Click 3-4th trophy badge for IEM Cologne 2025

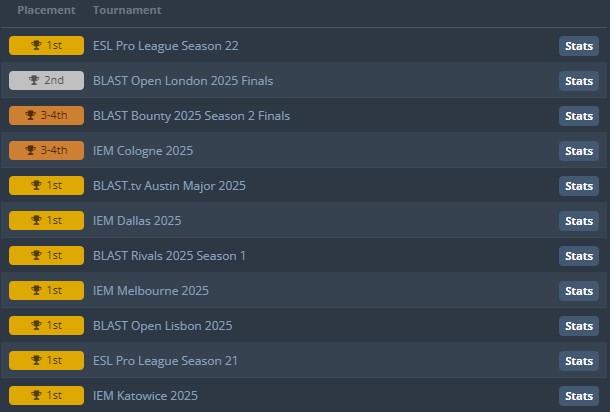coord(46,151)
